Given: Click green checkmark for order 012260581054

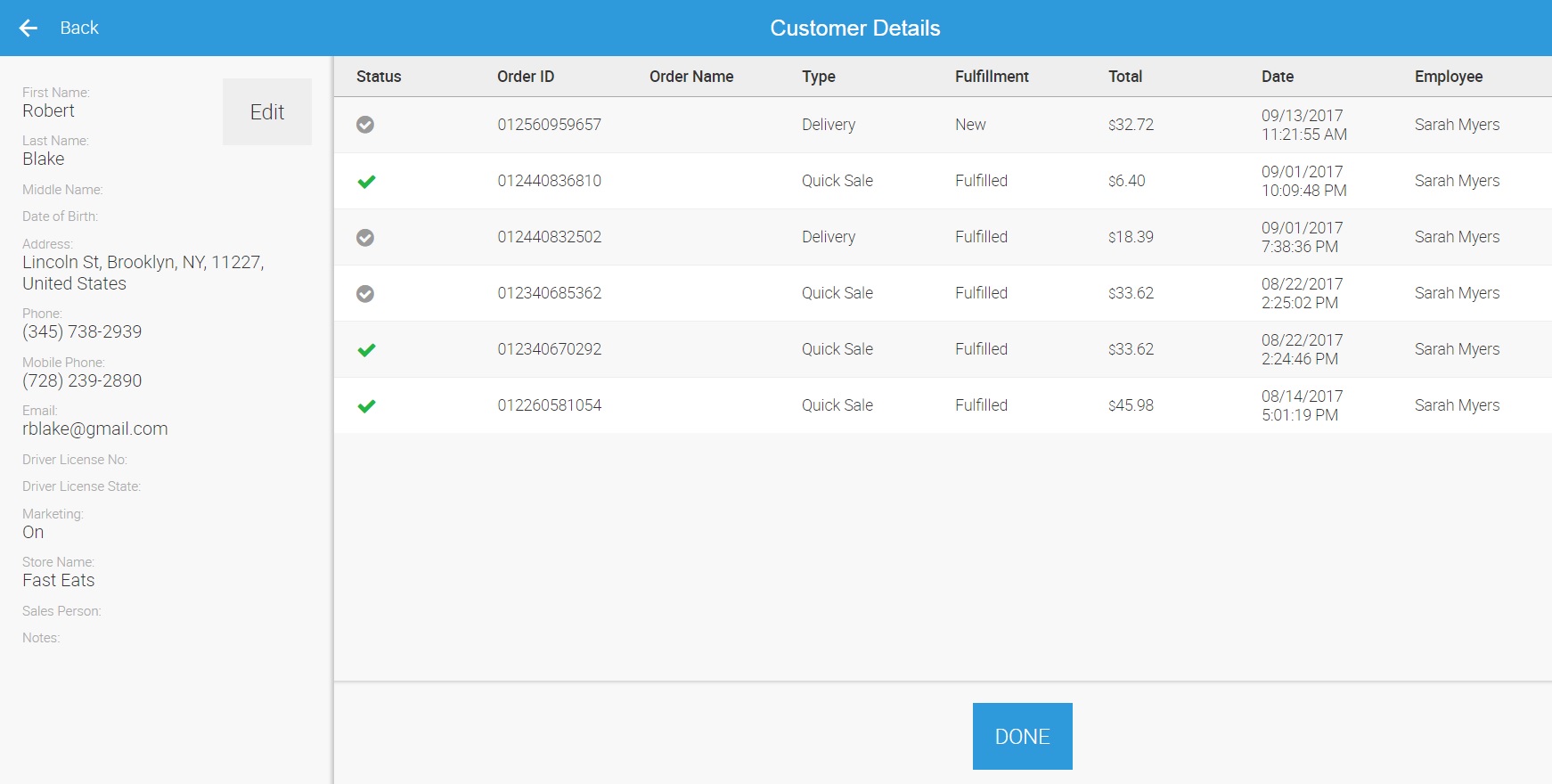Looking at the screenshot, I should [366, 406].
